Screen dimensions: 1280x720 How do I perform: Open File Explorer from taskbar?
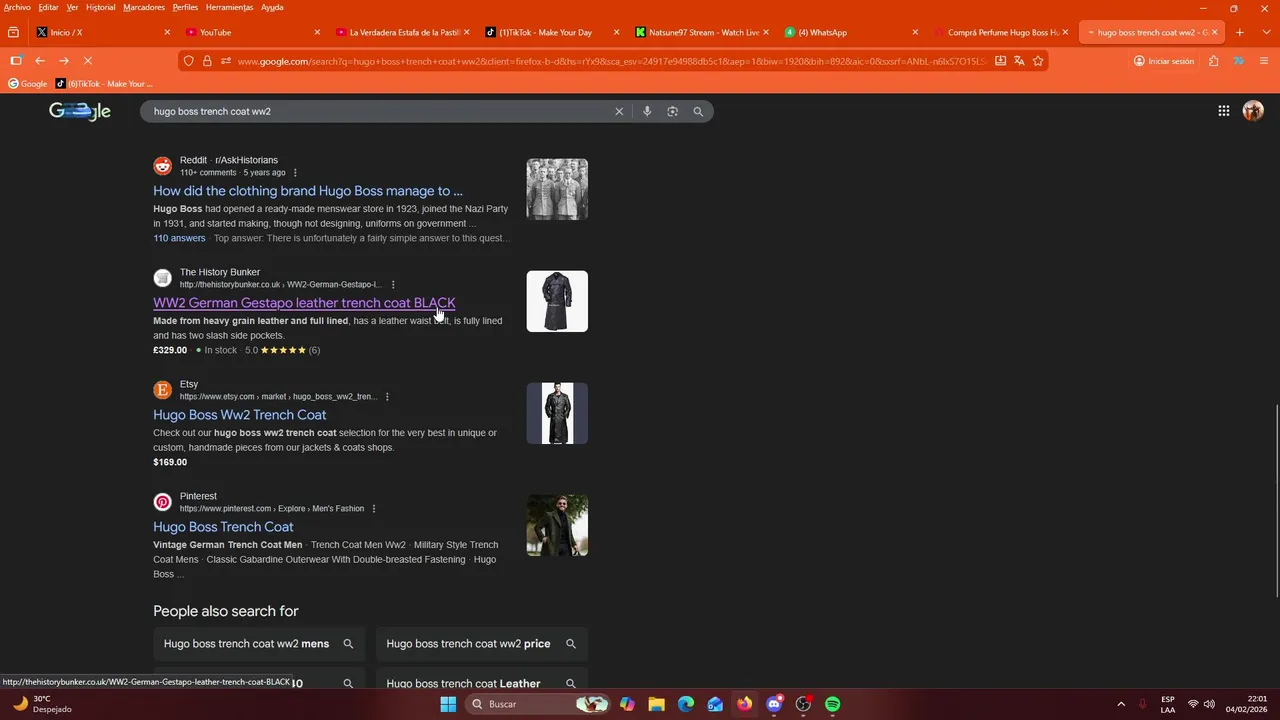tap(656, 704)
